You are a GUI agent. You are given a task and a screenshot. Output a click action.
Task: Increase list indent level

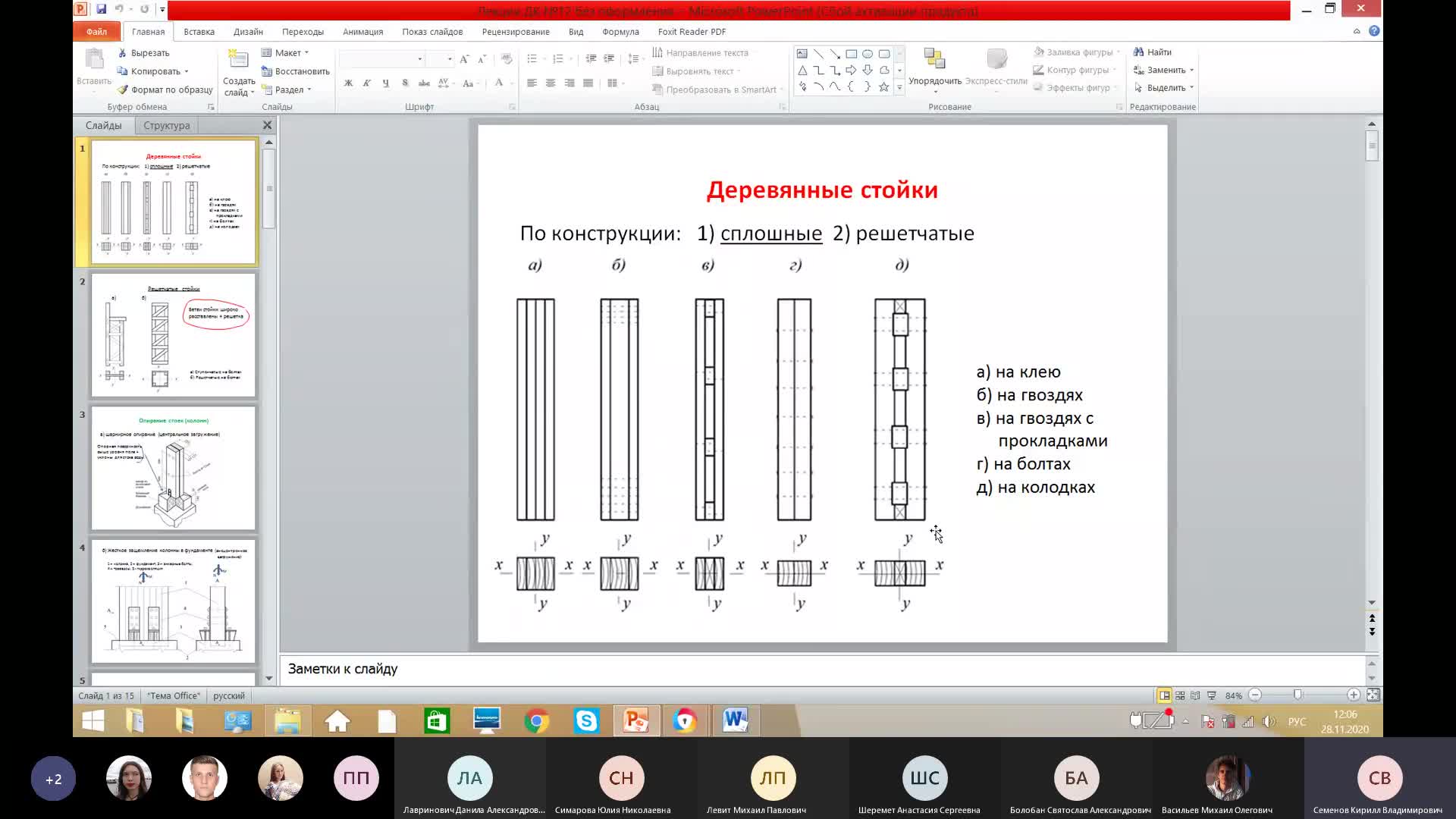tap(609, 59)
